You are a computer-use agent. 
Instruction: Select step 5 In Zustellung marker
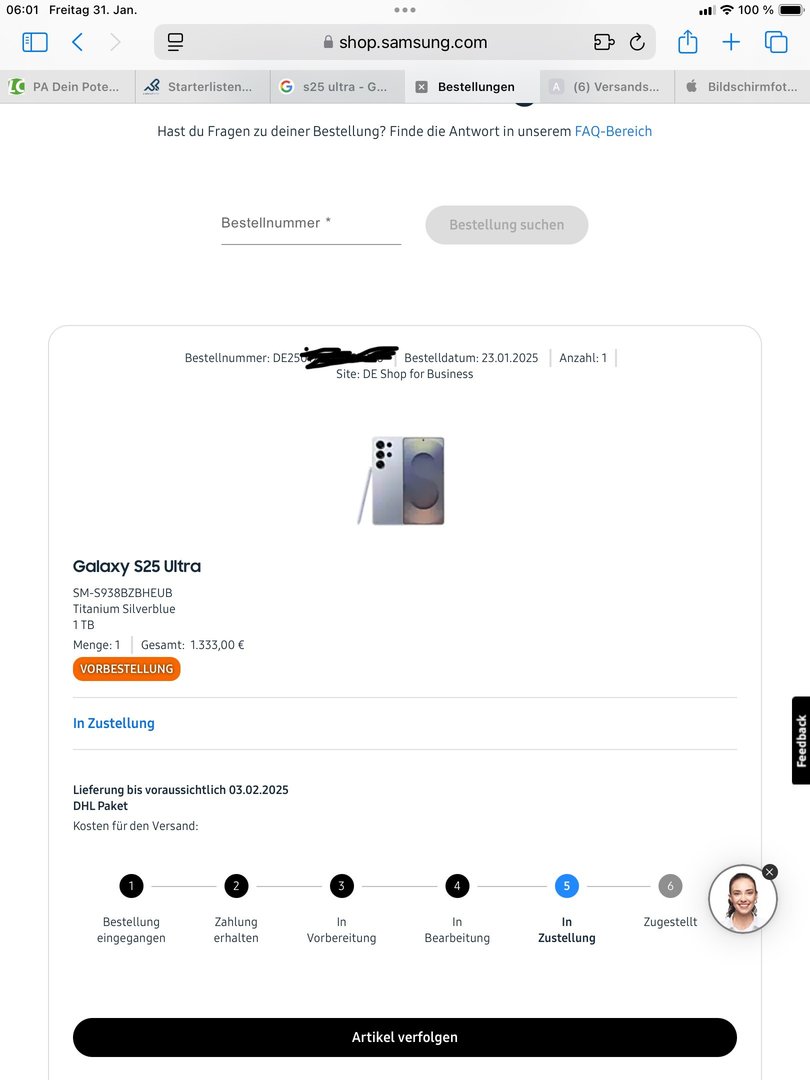pyautogui.click(x=567, y=886)
